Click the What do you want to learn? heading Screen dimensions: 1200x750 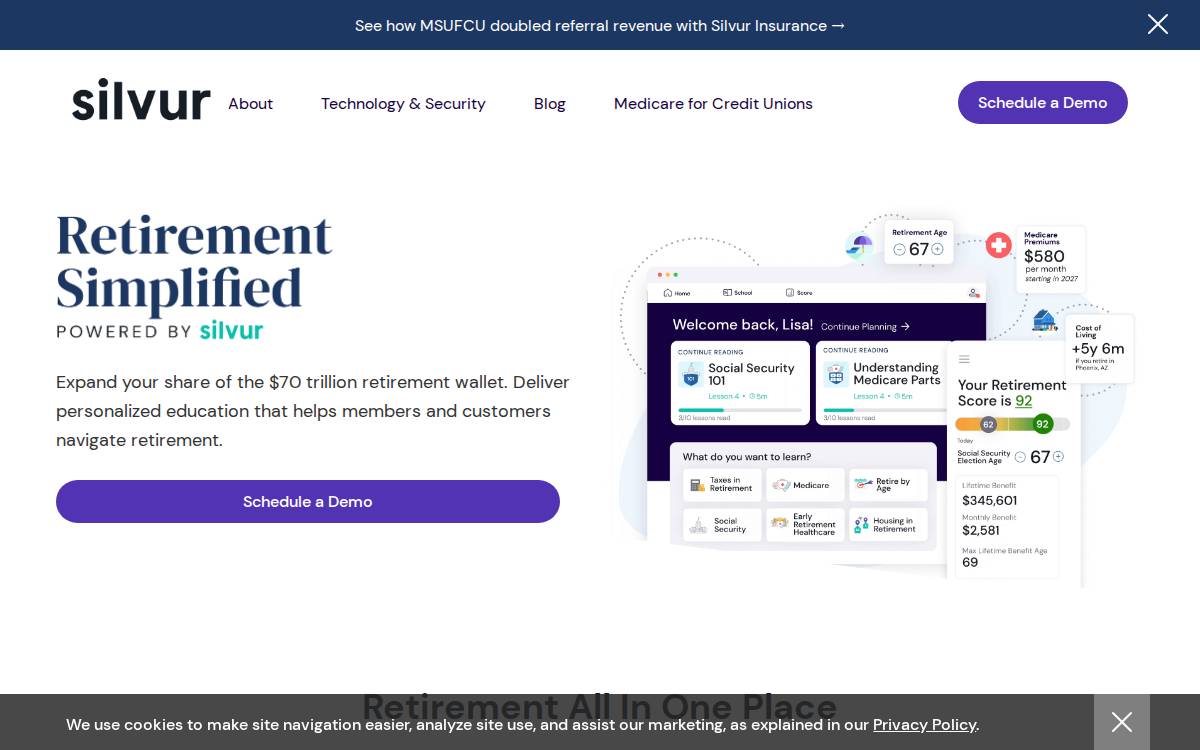(x=747, y=457)
